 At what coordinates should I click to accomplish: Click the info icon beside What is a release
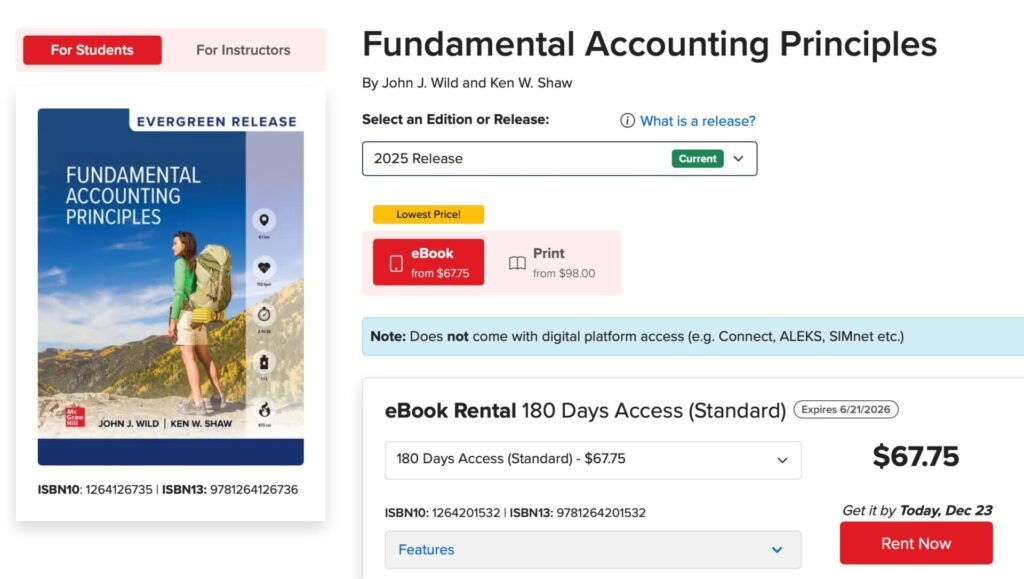point(627,121)
